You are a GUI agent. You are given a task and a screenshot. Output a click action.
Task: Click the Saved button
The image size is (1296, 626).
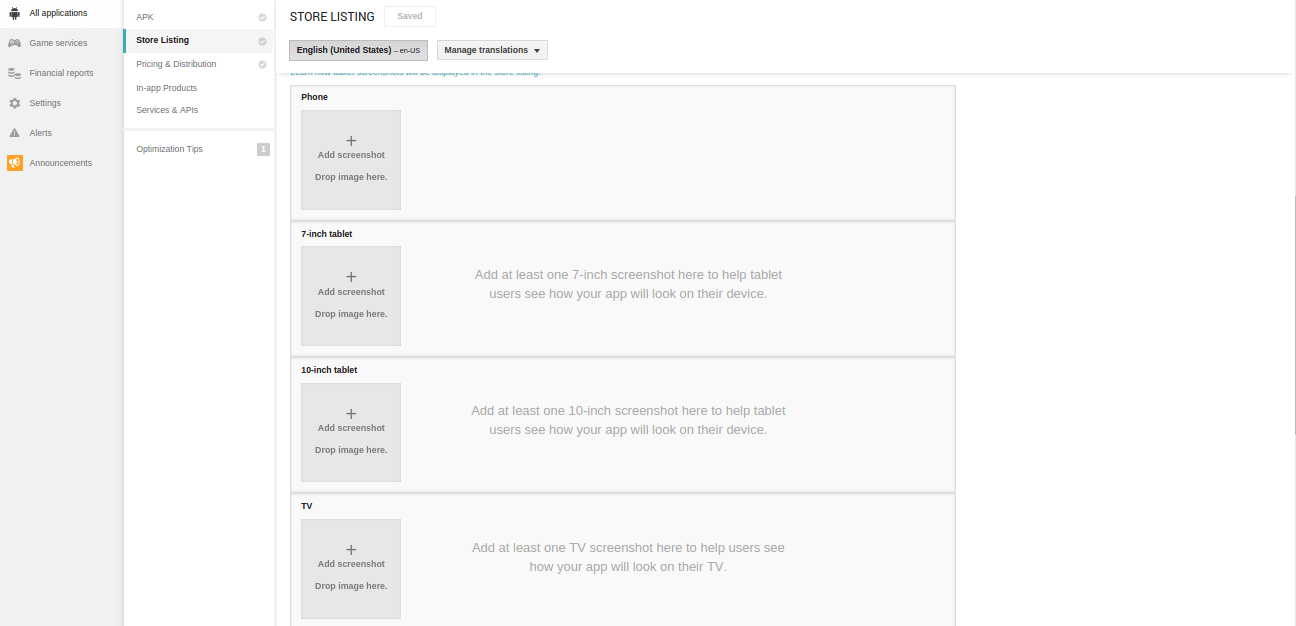point(410,16)
